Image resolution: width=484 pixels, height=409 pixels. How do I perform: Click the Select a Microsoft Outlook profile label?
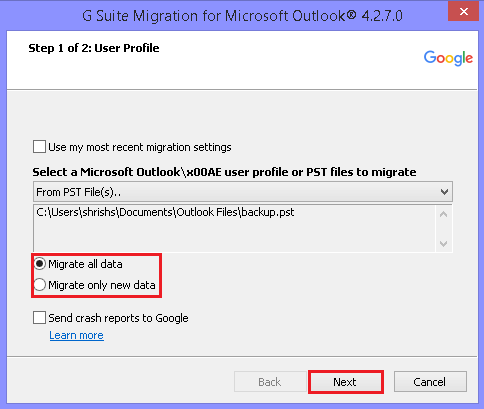point(224,172)
